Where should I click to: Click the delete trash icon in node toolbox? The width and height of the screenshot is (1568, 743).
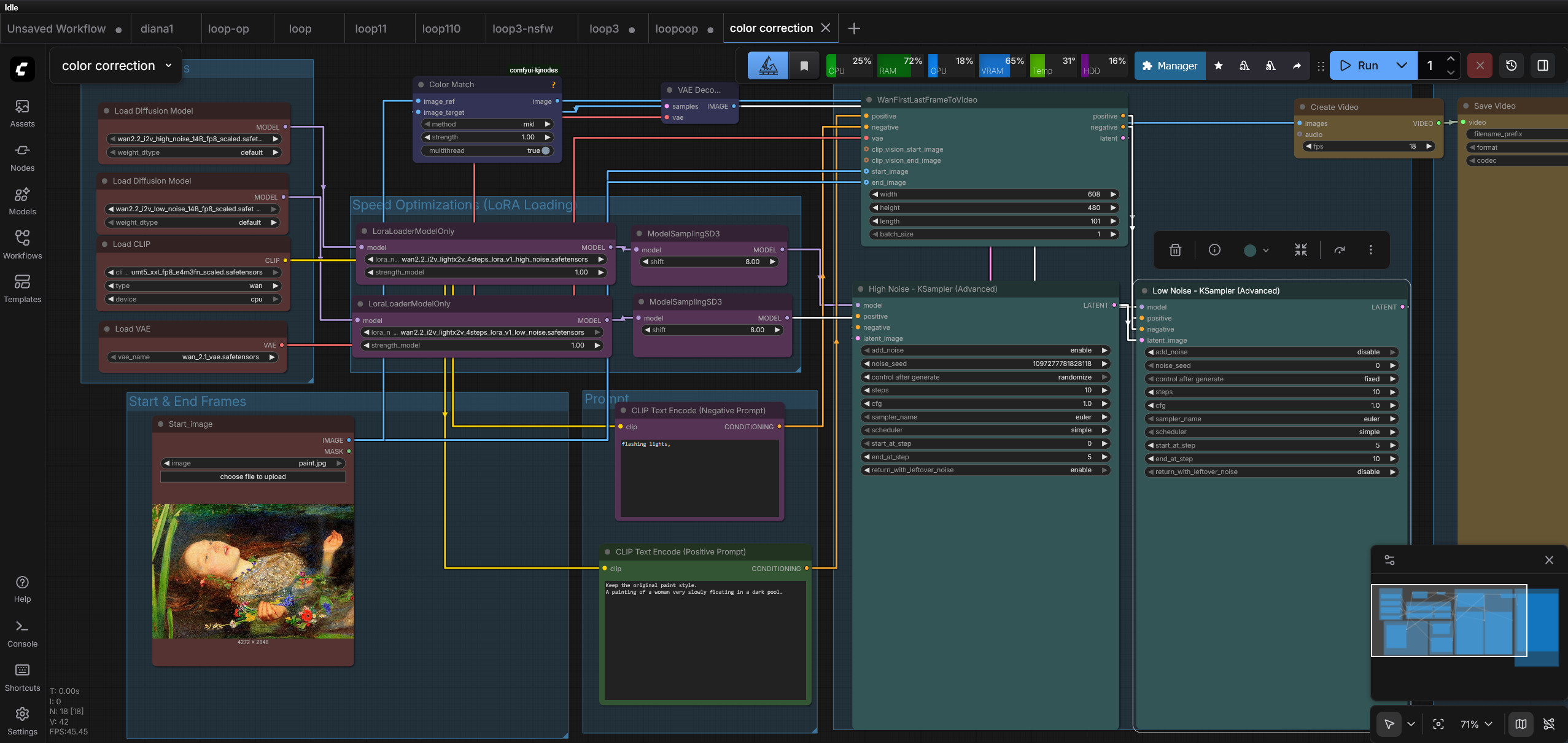[x=1175, y=250]
